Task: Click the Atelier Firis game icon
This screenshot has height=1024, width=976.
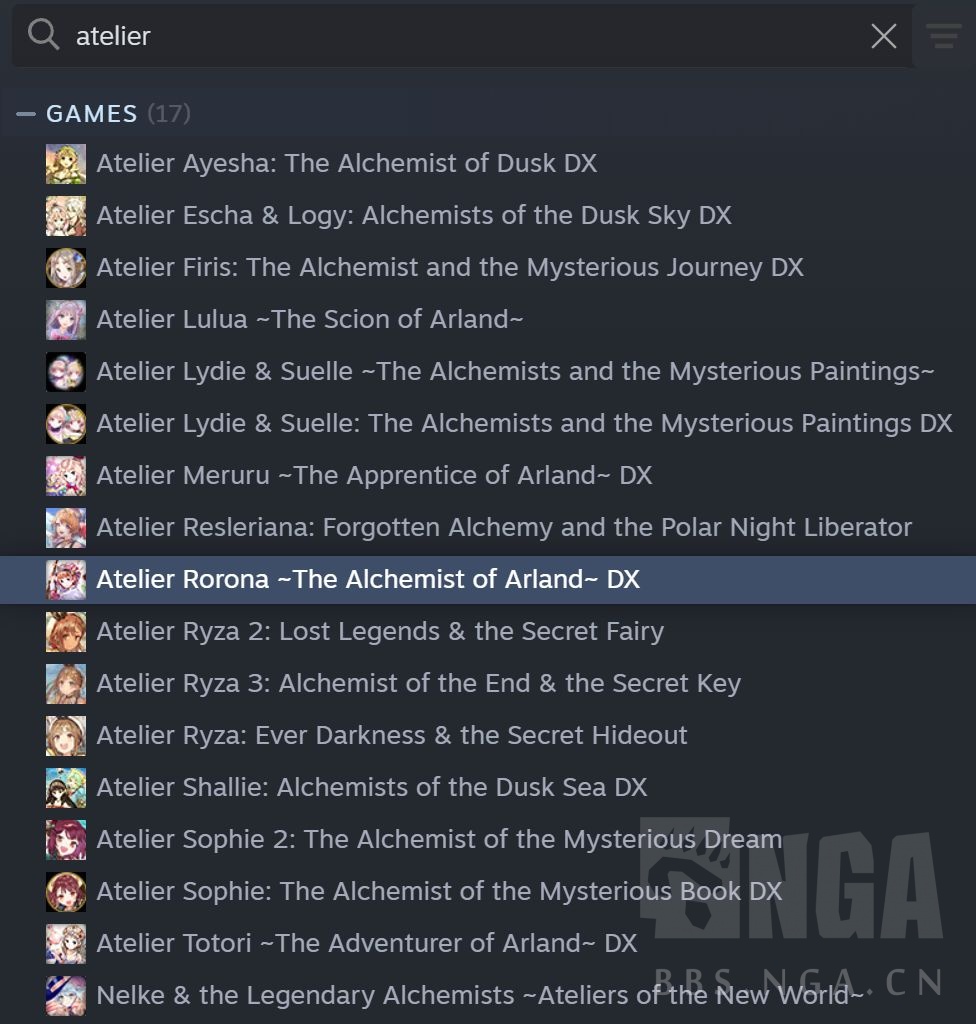Action: [x=66, y=268]
